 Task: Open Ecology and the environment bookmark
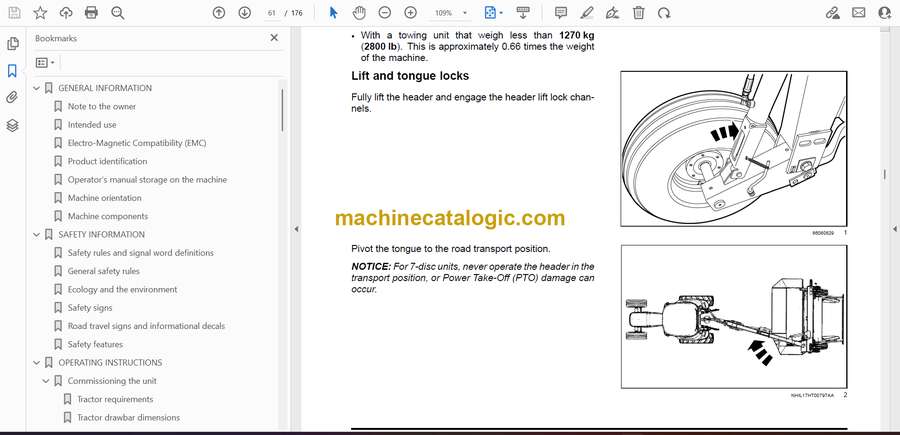(122, 290)
